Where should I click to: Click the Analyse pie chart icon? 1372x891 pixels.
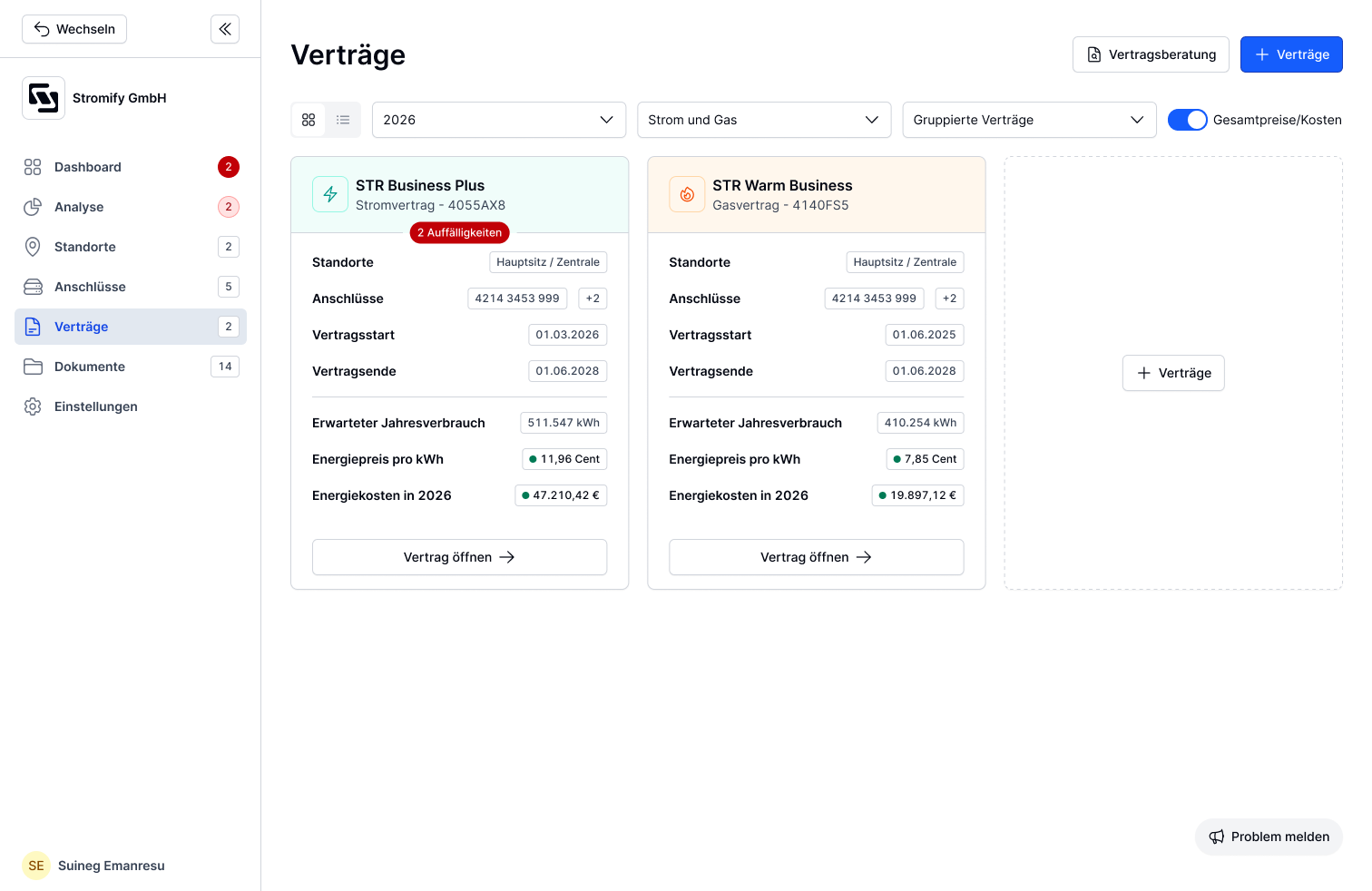tap(33, 207)
